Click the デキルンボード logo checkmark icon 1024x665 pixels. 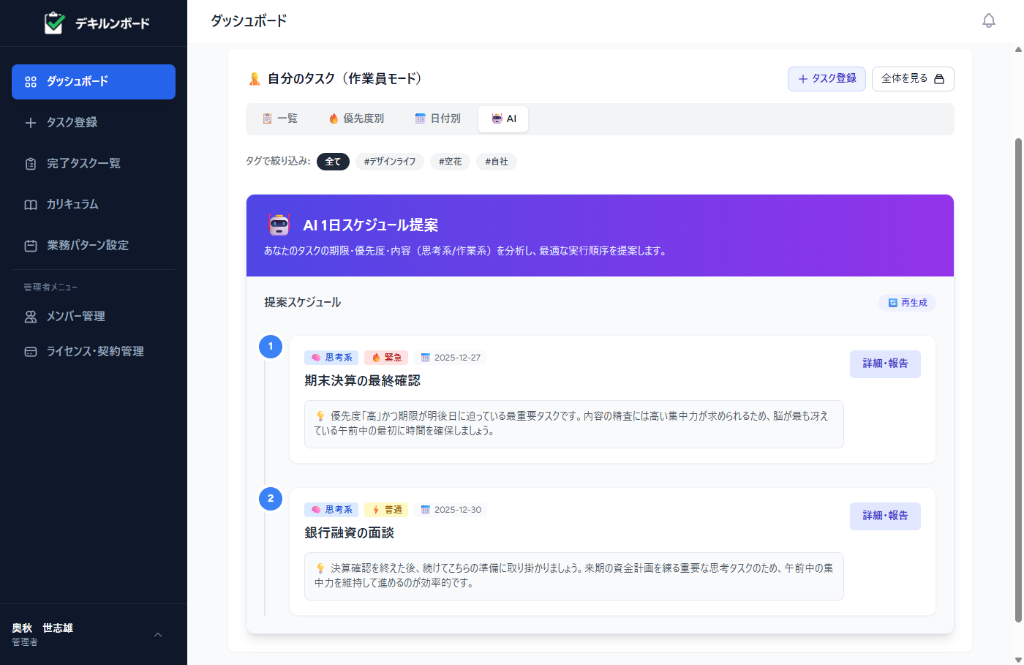point(54,21)
